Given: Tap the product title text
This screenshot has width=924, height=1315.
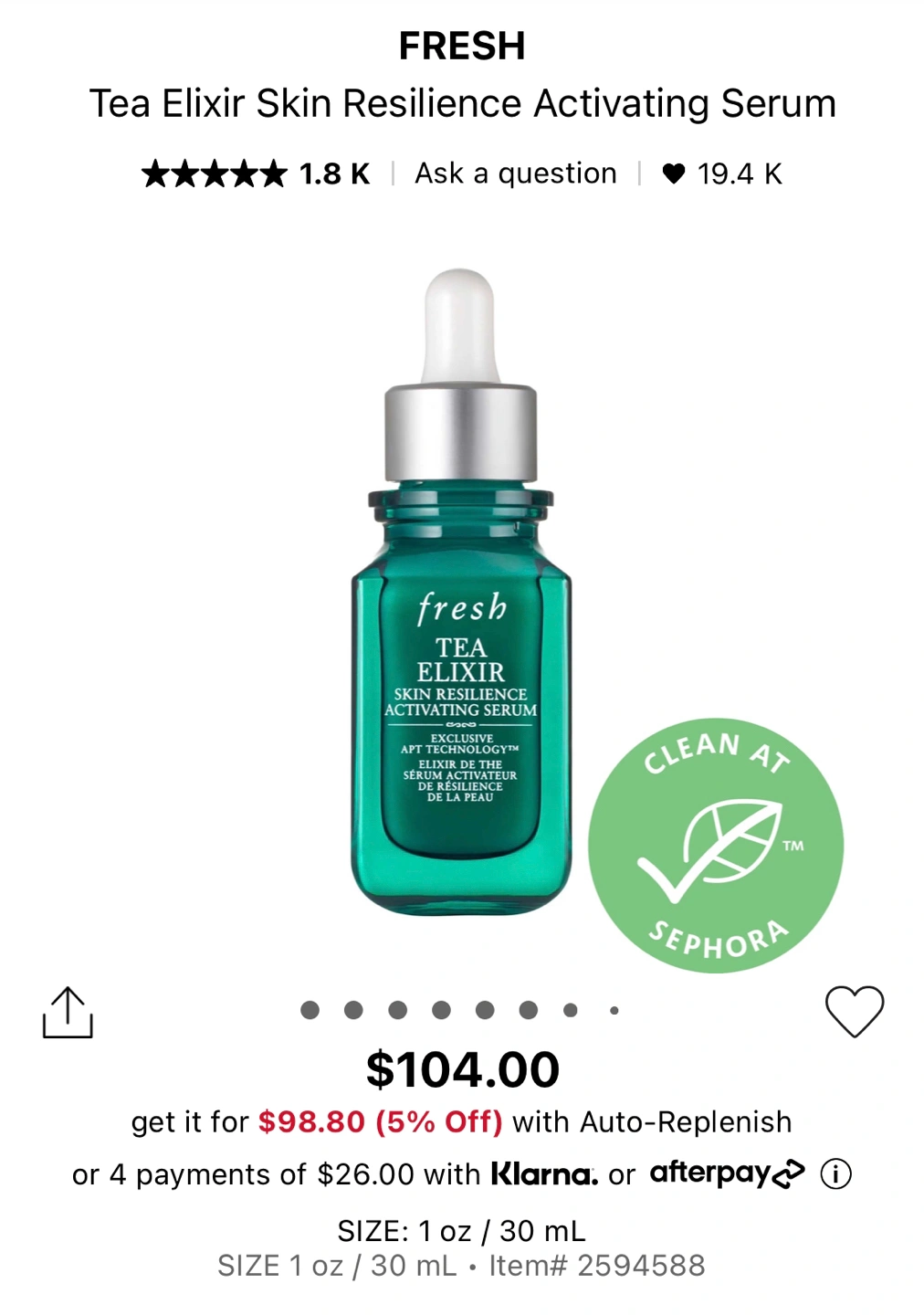Looking at the screenshot, I should tap(462, 103).
